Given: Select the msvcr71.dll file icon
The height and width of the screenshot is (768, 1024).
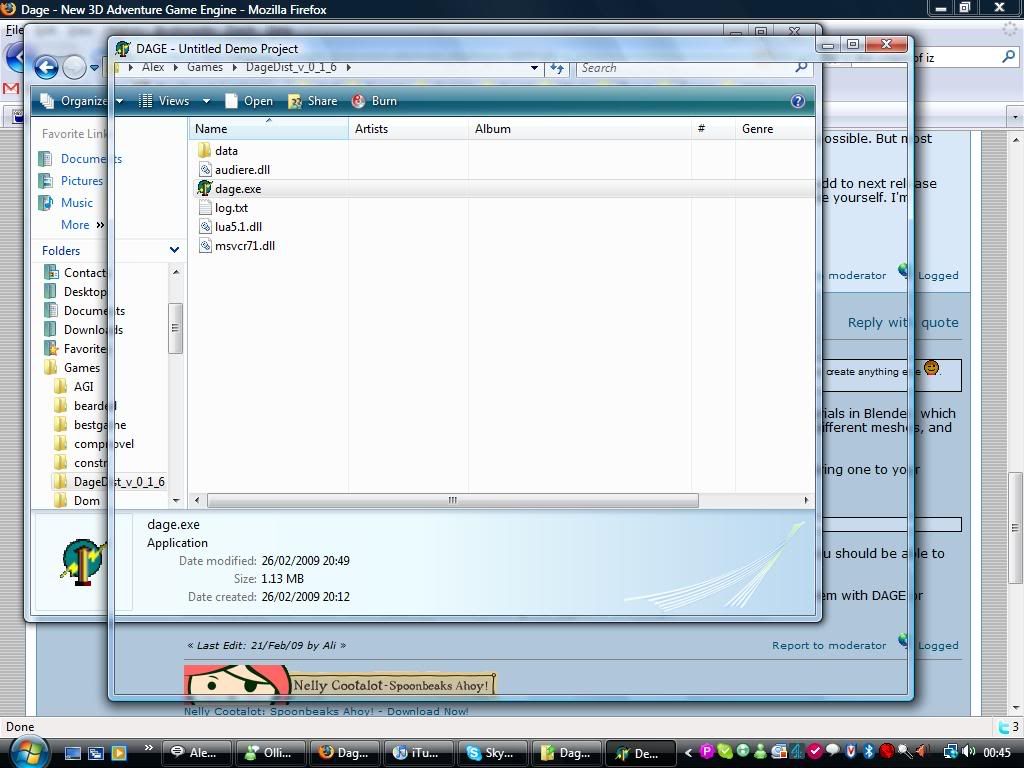Looking at the screenshot, I should (x=205, y=246).
